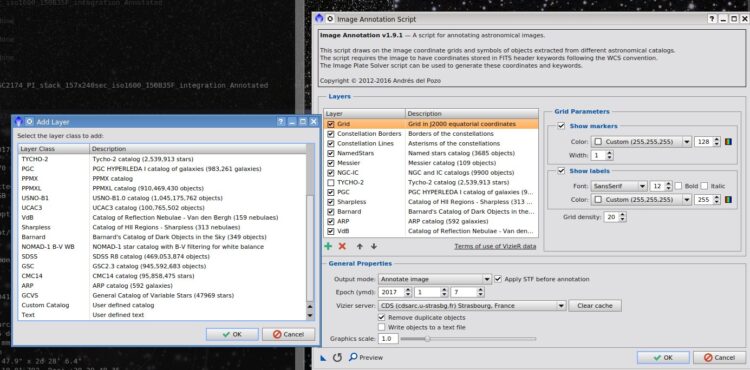This screenshot has height=370, width=750.
Task: Enable Write objects to a text file
Action: pos(381,327)
